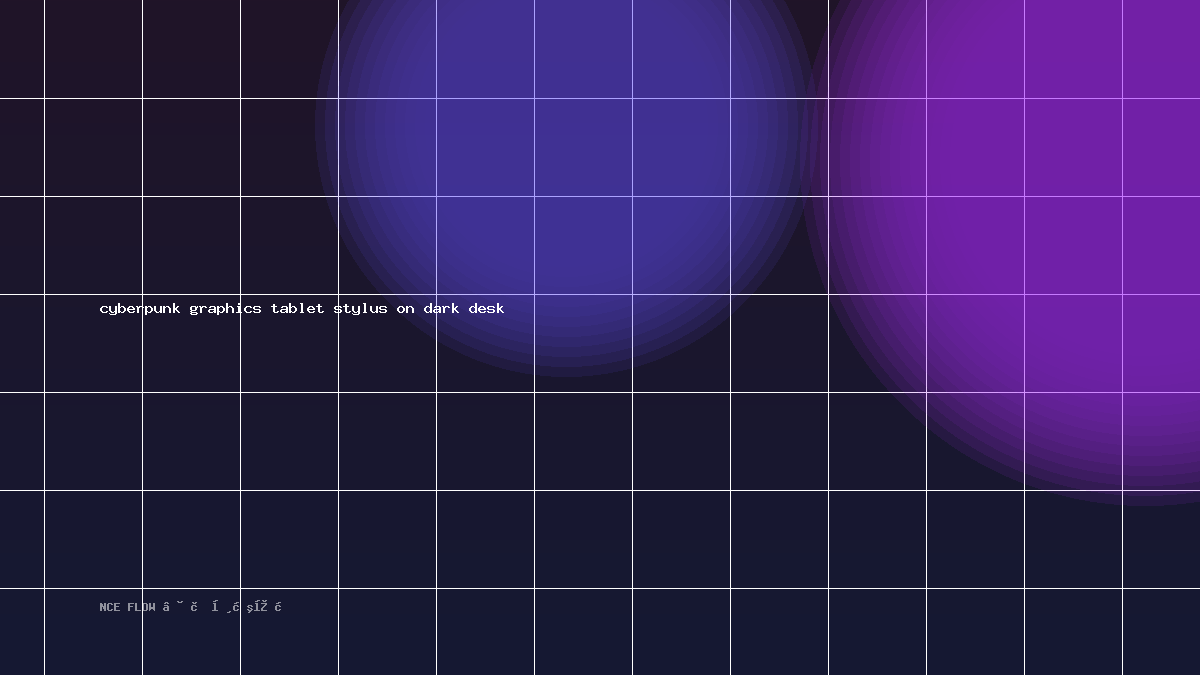Click the word "on" in the caption
The width and height of the screenshot is (1200, 675).
[405, 309]
